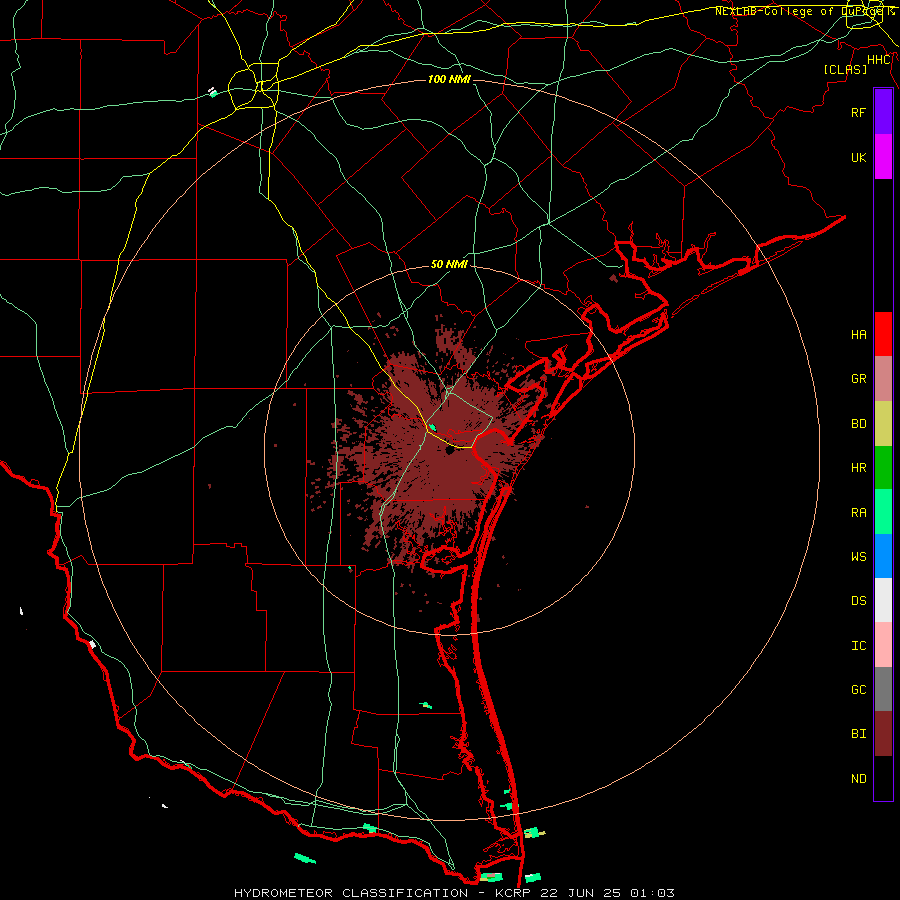Click the GR legend label
The width and height of the screenshot is (900, 900).
click(x=859, y=379)
